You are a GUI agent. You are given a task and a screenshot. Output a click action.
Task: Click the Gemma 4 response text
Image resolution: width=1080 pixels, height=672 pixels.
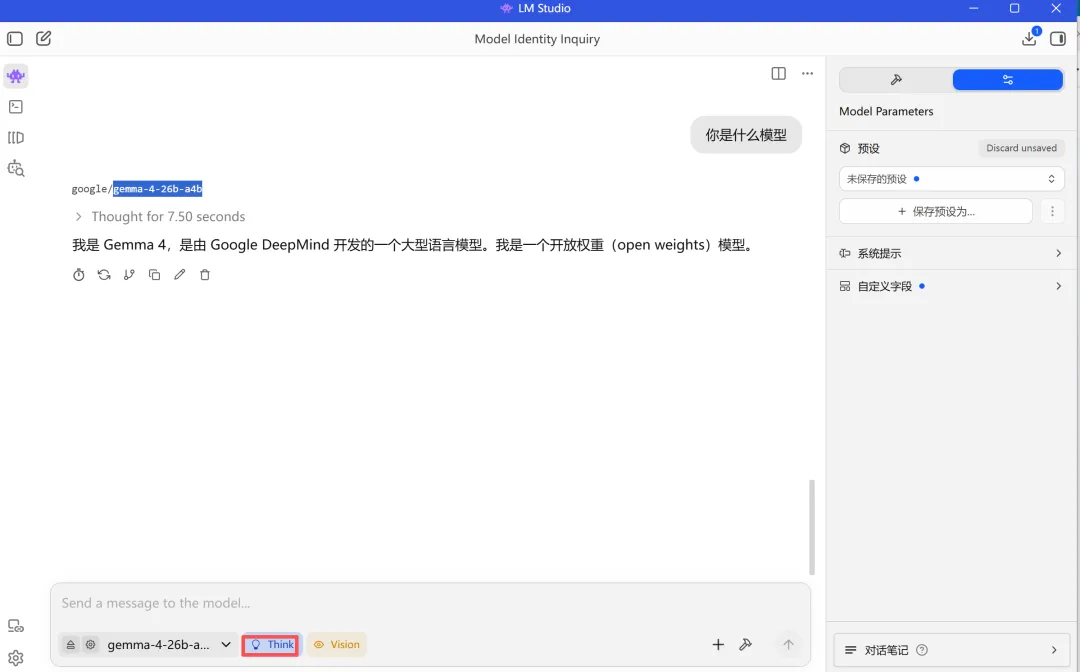point(414,245)
